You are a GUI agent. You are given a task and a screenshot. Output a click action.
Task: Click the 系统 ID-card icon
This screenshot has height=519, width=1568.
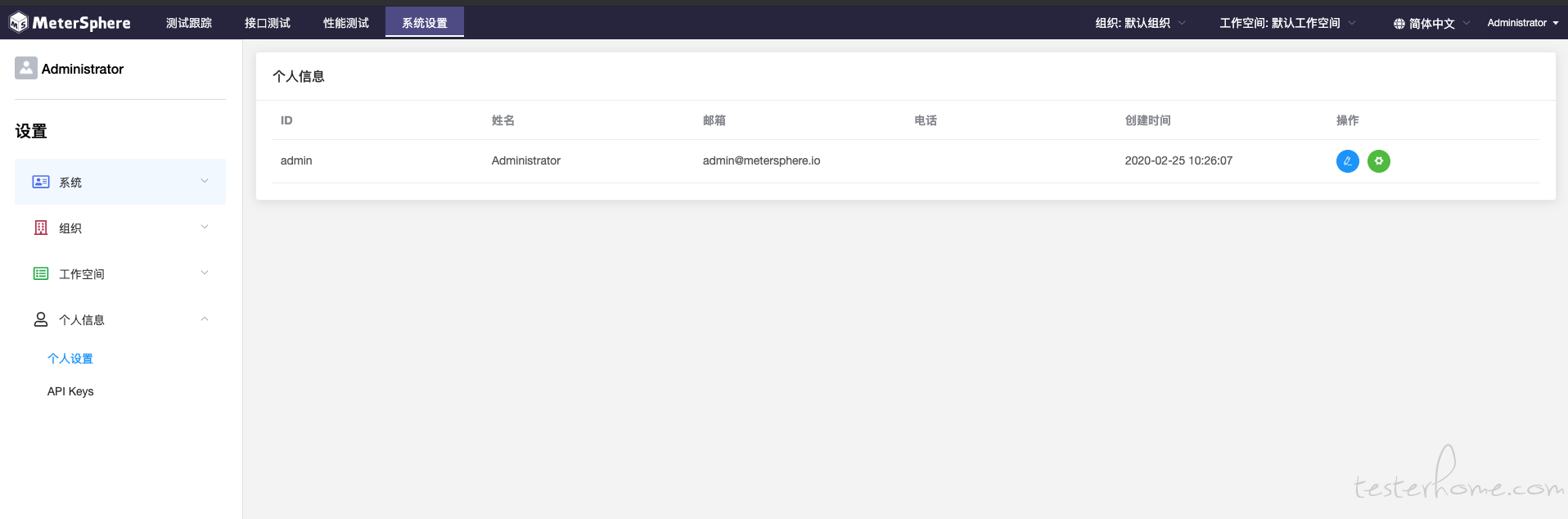point(41,182)
